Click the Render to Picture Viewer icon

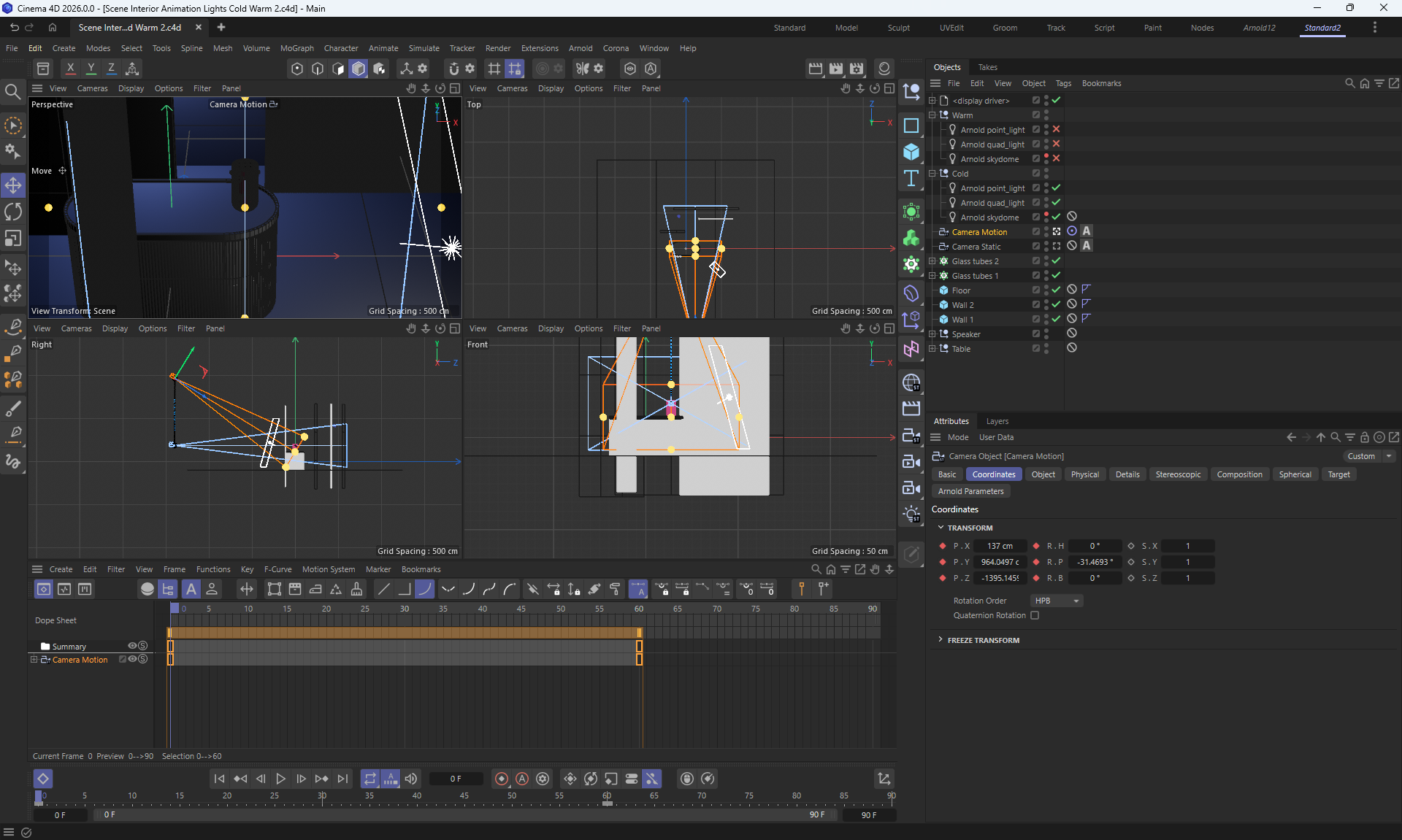836,69
